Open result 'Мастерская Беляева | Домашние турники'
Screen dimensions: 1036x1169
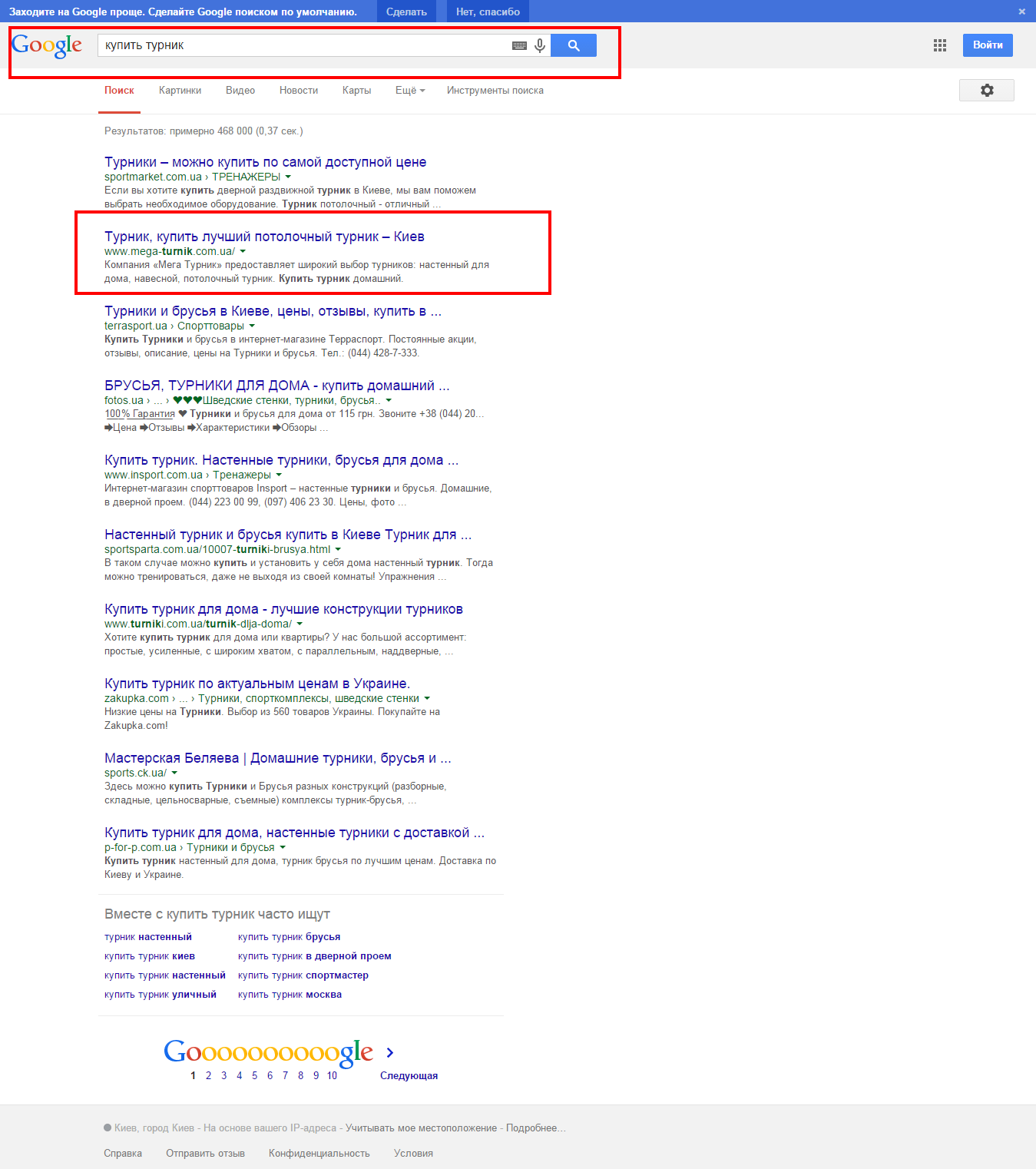[x=278, y=758]
